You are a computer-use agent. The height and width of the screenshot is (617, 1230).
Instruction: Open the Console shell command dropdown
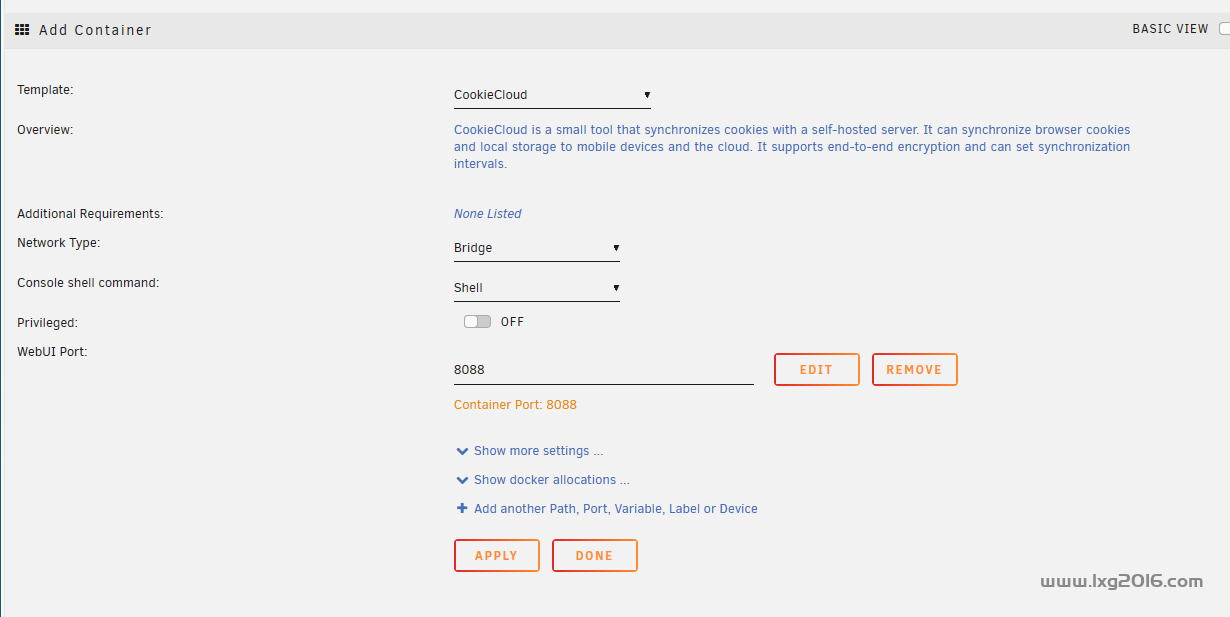[537, 288]
